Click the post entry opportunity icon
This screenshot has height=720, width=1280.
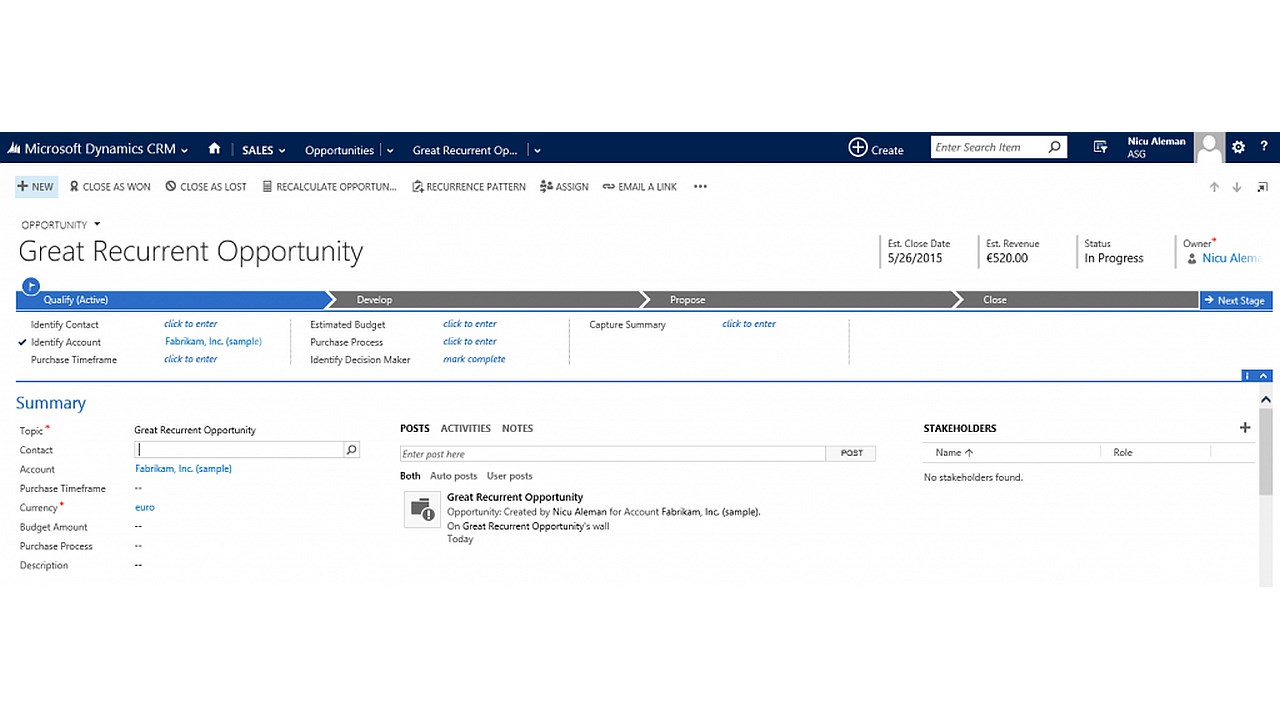tap(421, 509)
